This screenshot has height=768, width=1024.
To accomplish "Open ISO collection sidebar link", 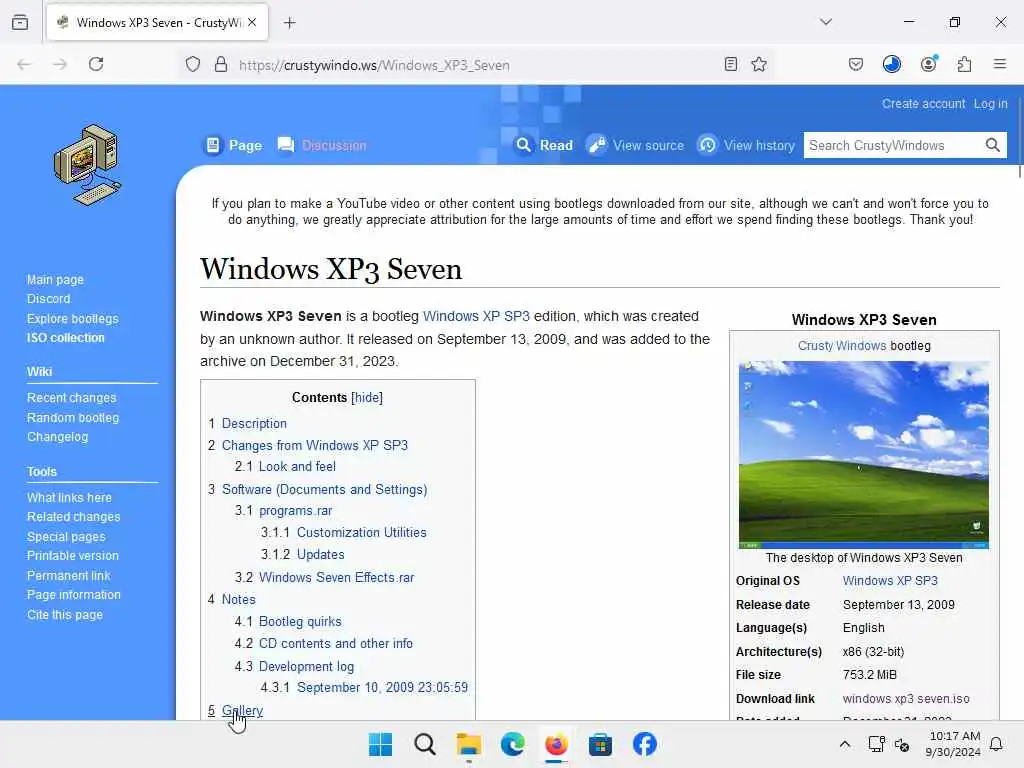I will tap(65, 338).
